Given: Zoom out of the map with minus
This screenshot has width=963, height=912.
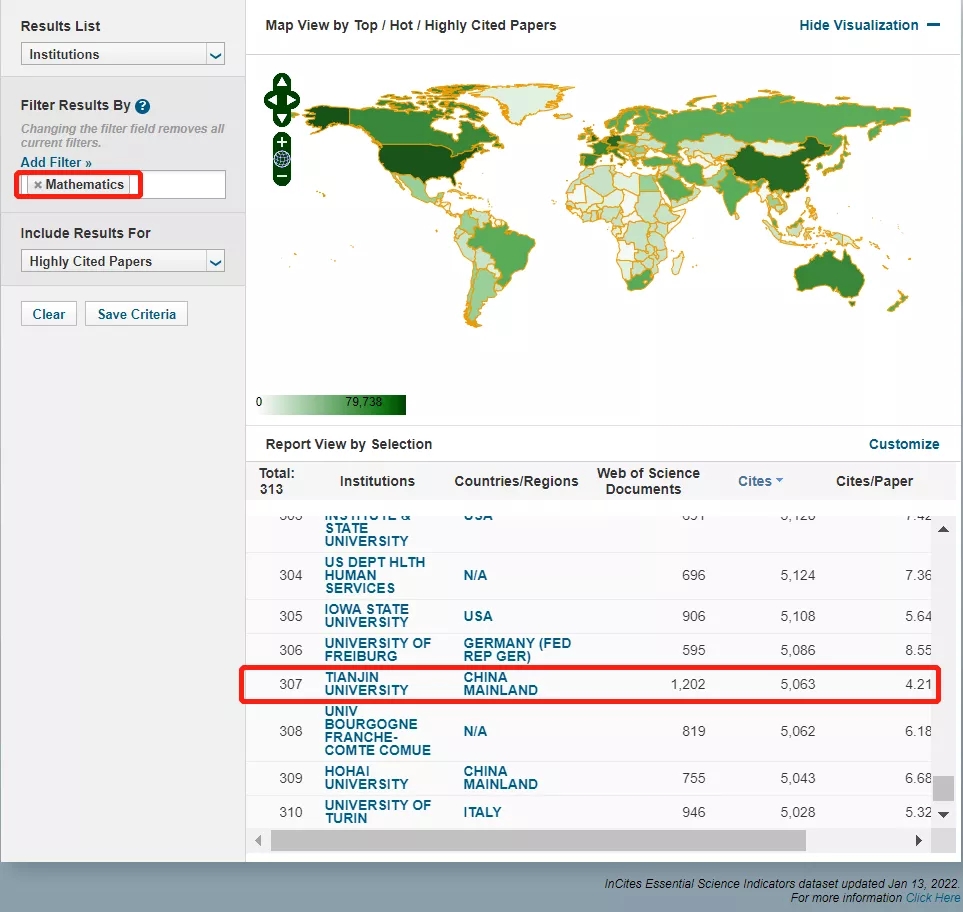Looking at the screenshot, I should (x=282, y=176).
